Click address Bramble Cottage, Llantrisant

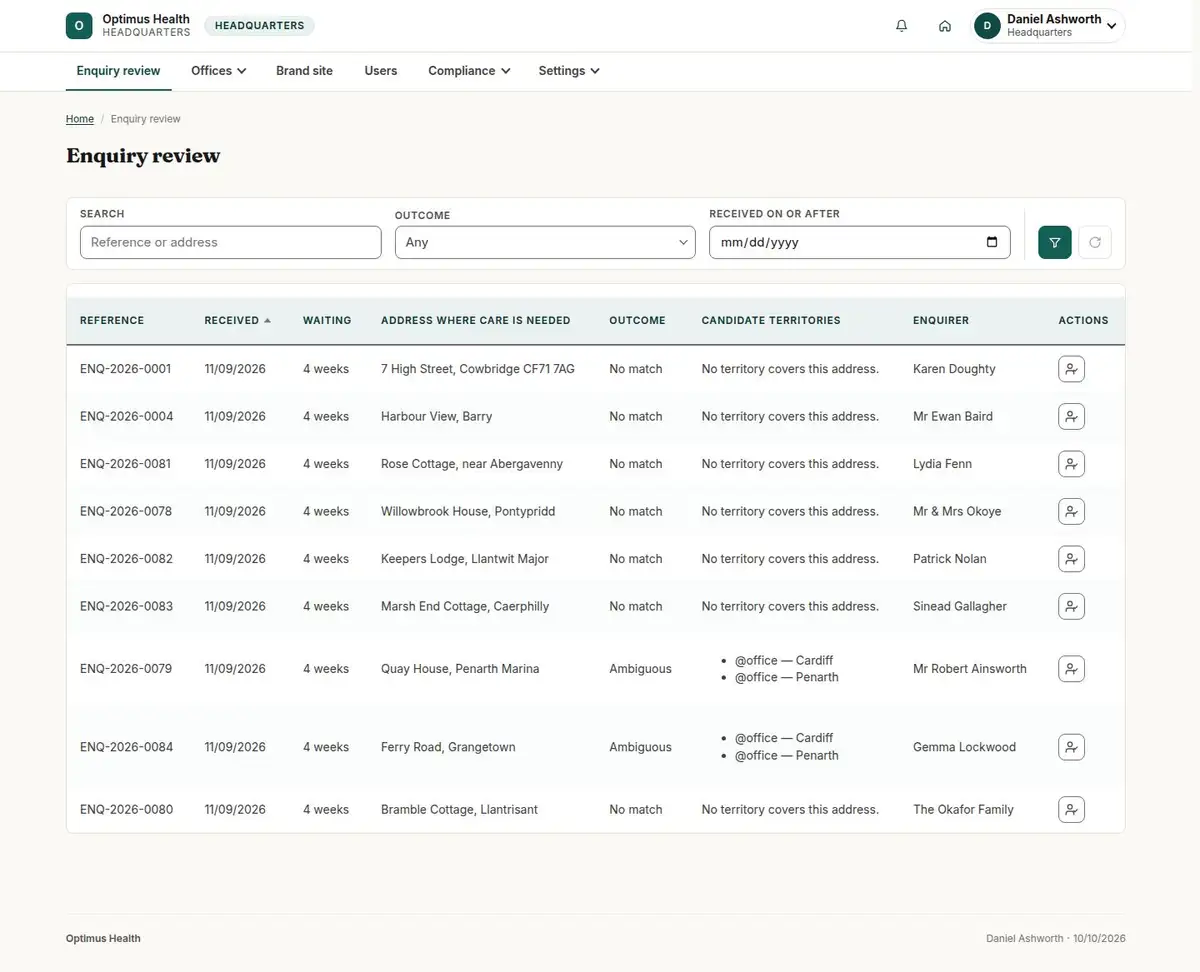459,809
